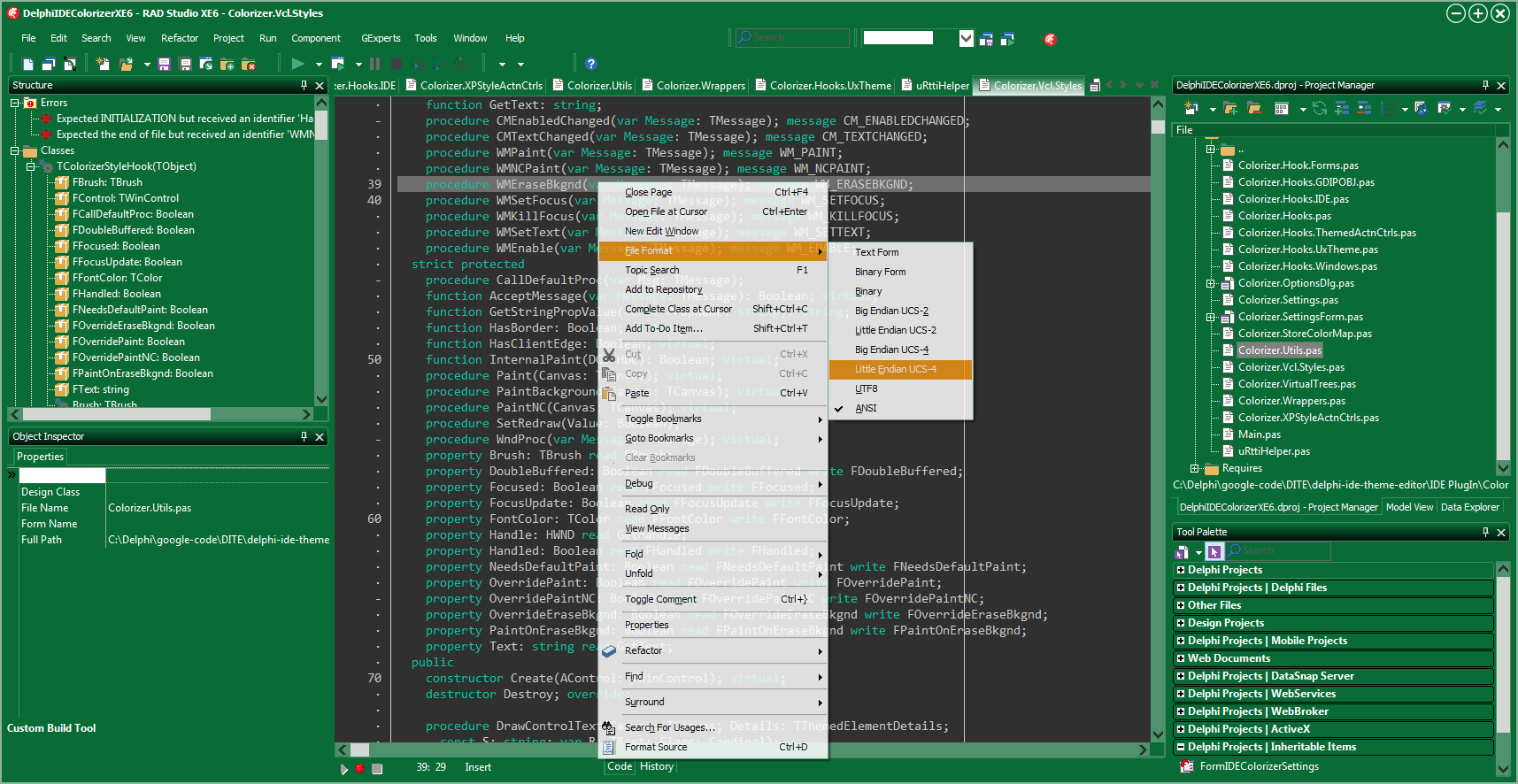Click the code editor vertical scrollbar thumb

[x=1158, y=127]
